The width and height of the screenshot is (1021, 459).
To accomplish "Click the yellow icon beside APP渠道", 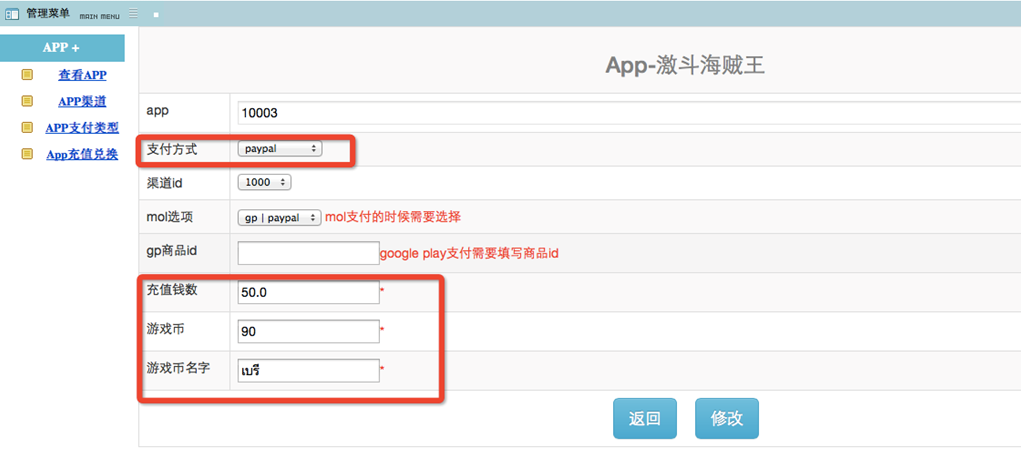I will pyautogui.click(x=27, y=101).
